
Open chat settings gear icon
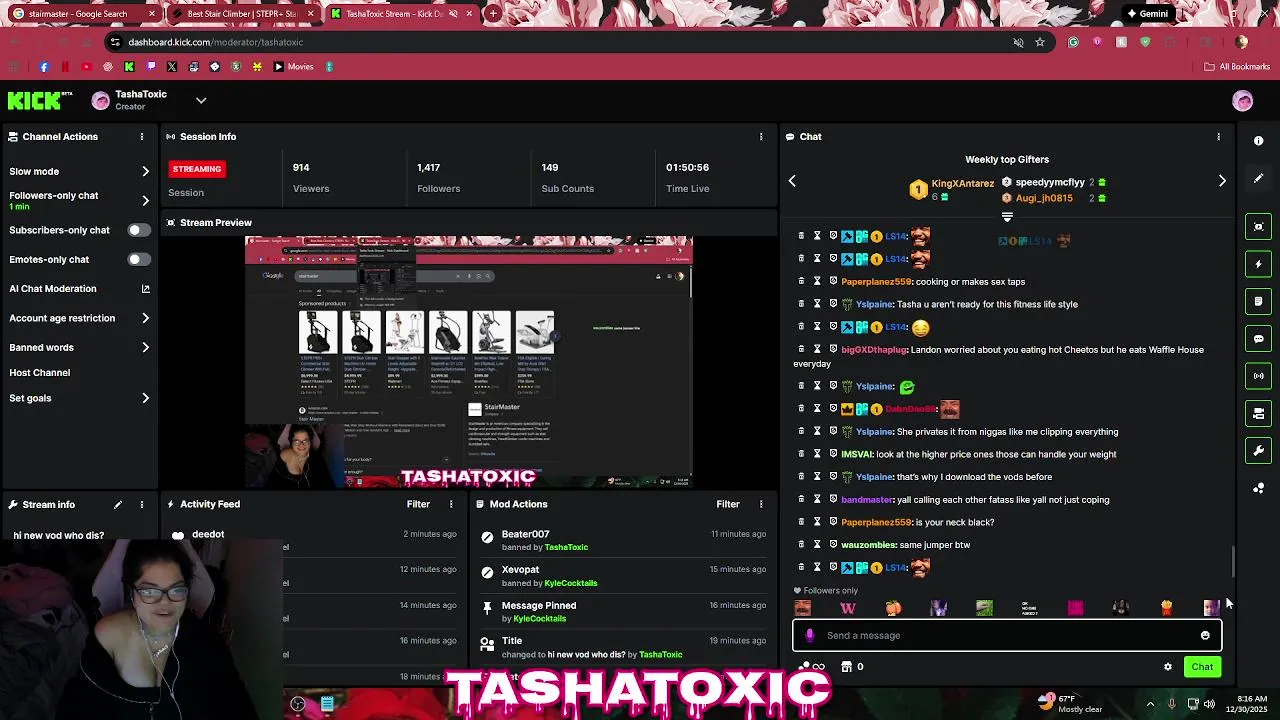click(x=1168, y=667)
